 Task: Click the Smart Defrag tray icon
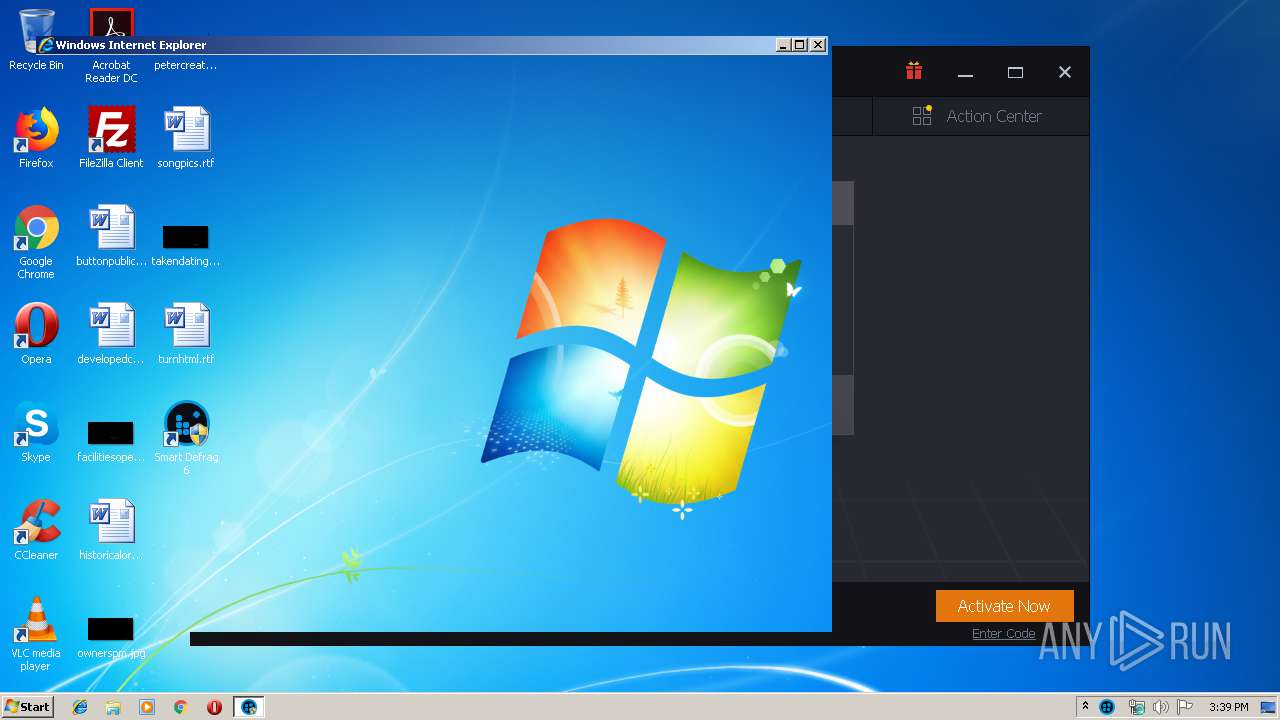coord(1107,707)
